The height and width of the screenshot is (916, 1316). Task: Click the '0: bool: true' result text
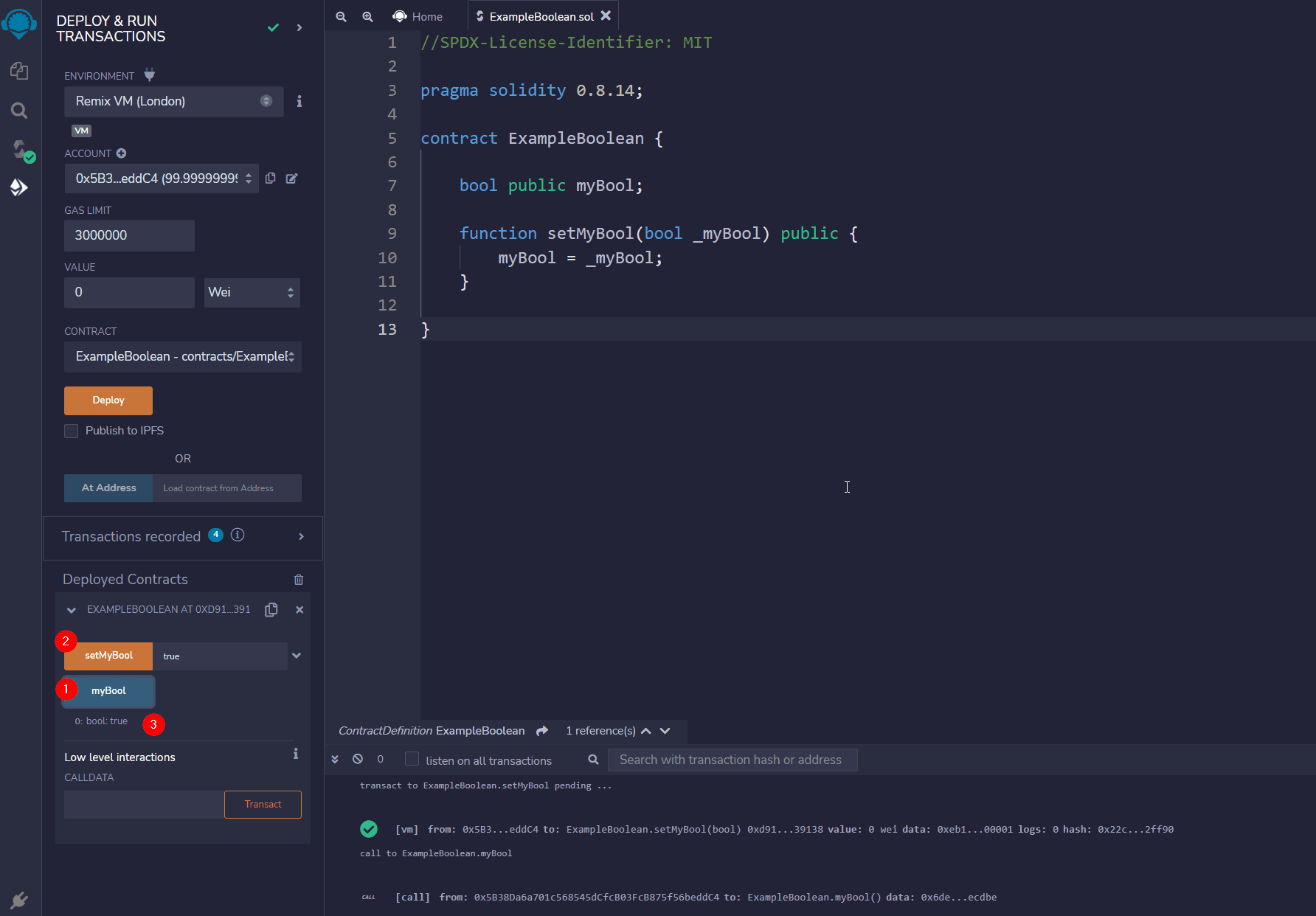tap(101, 721)
